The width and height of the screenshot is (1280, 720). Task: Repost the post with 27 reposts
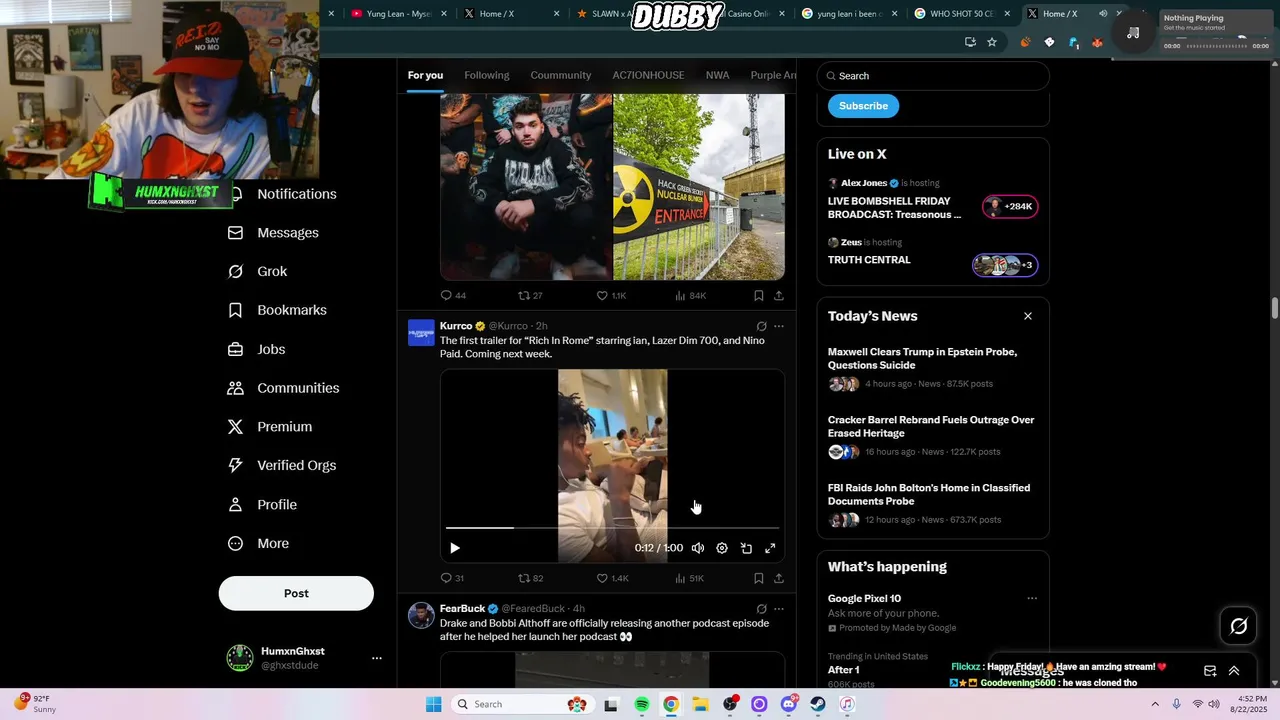(530, 296)
